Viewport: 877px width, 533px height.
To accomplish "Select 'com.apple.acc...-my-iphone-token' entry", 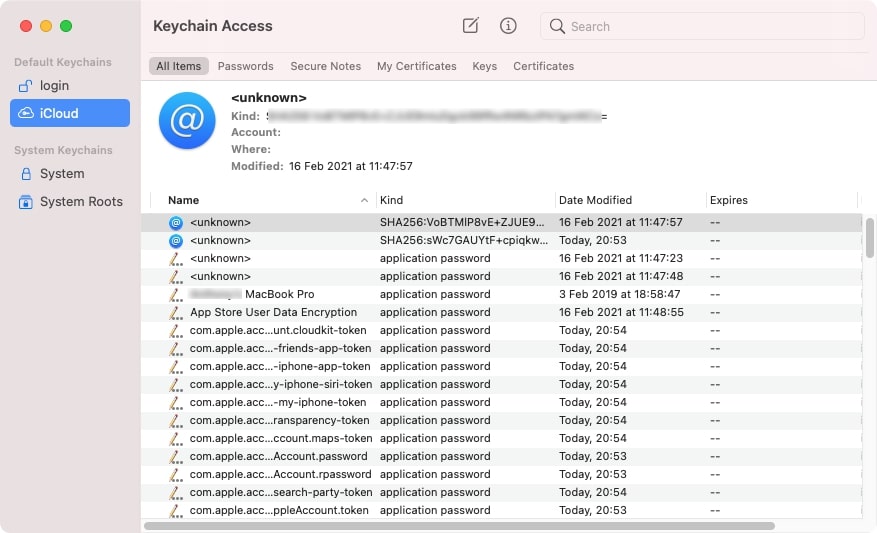I will (501, 403).
